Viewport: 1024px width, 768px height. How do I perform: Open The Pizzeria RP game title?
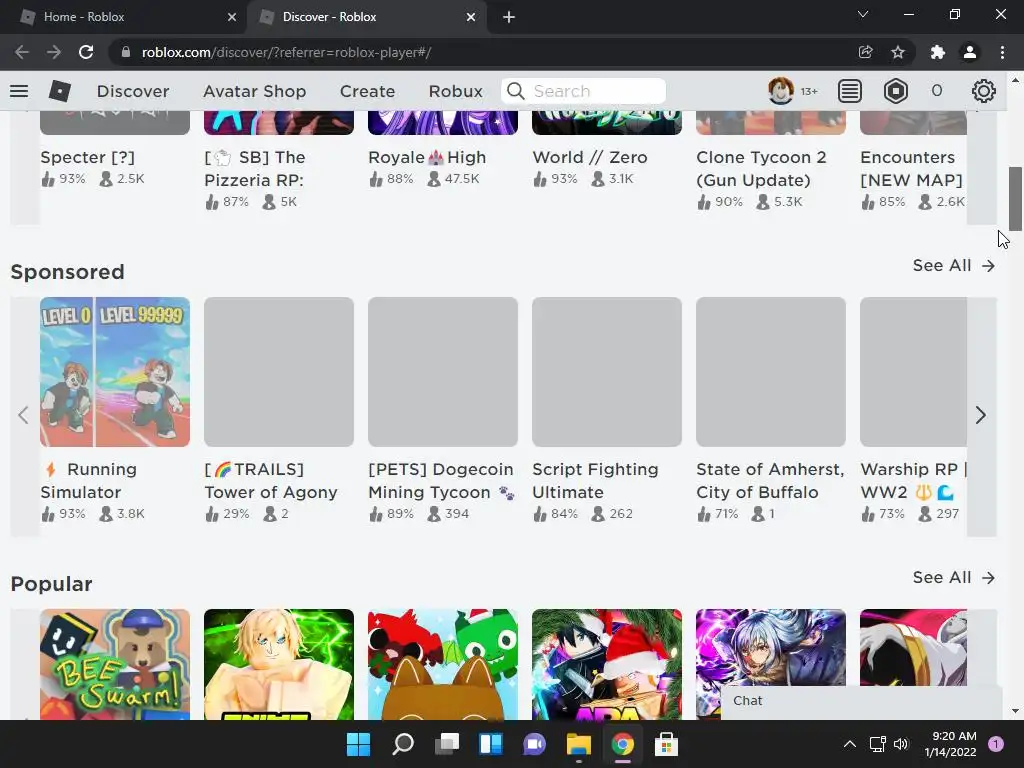[255, 168]
